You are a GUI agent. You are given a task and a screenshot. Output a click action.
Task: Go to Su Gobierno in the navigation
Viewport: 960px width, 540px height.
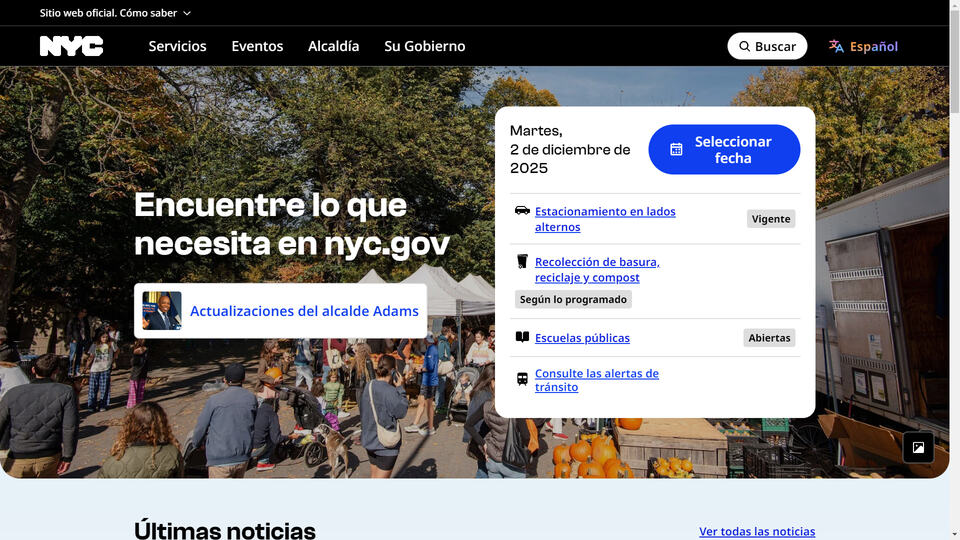424,46
